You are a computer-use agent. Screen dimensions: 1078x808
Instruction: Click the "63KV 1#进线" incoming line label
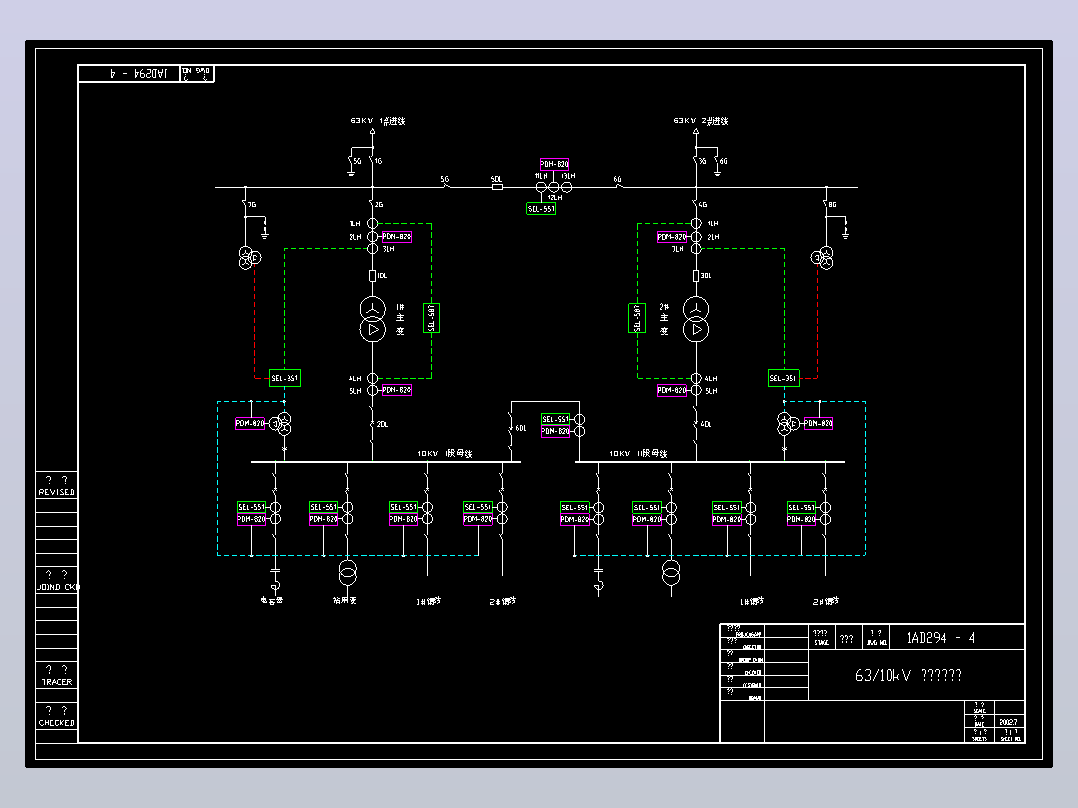click(x=377, y=121)
